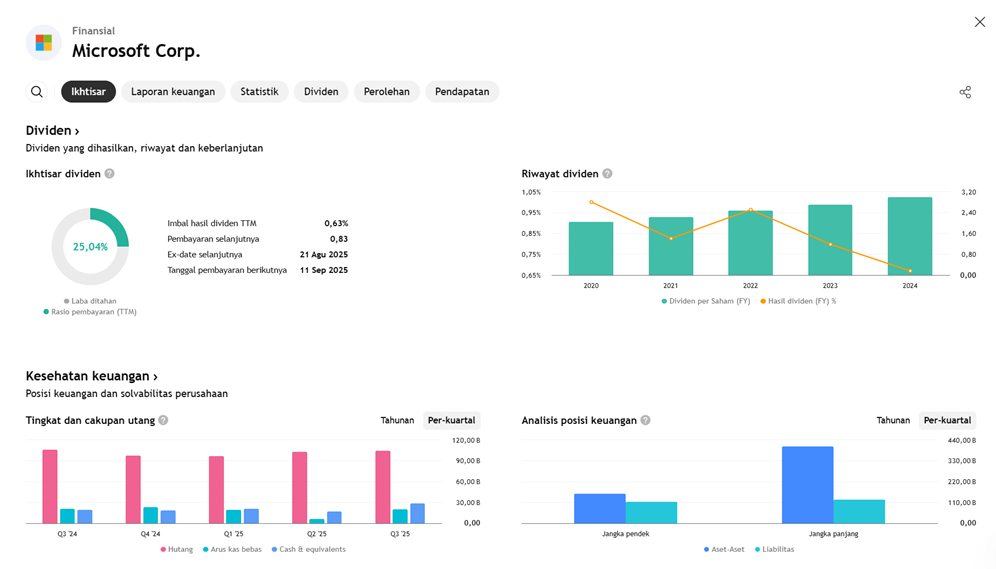
Task: Go to the Dividen tab
Action: pyautogui.click(x=321, y=91)
